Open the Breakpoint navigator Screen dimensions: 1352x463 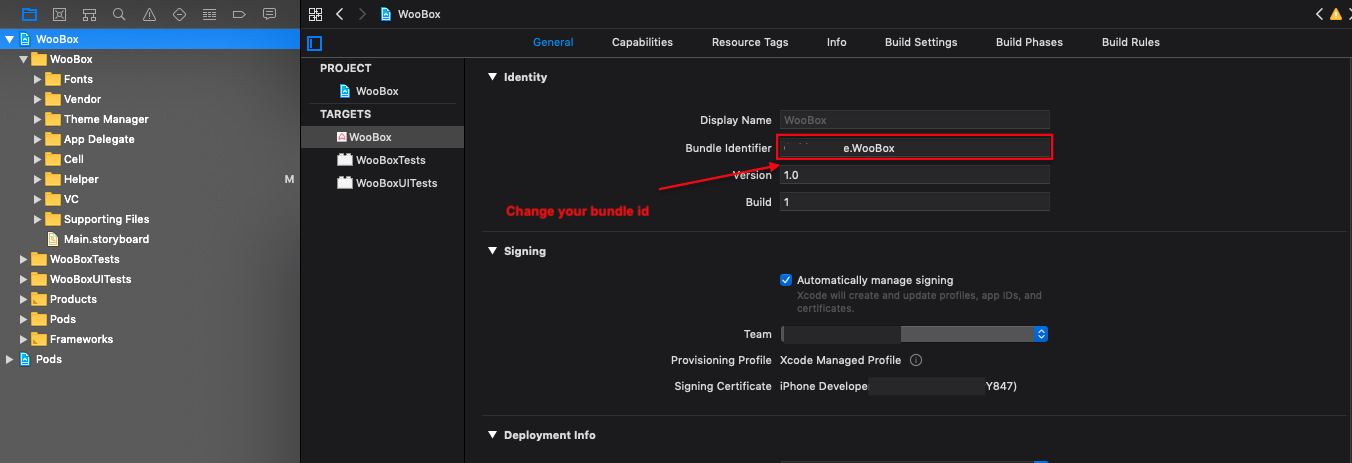(239, 14)
